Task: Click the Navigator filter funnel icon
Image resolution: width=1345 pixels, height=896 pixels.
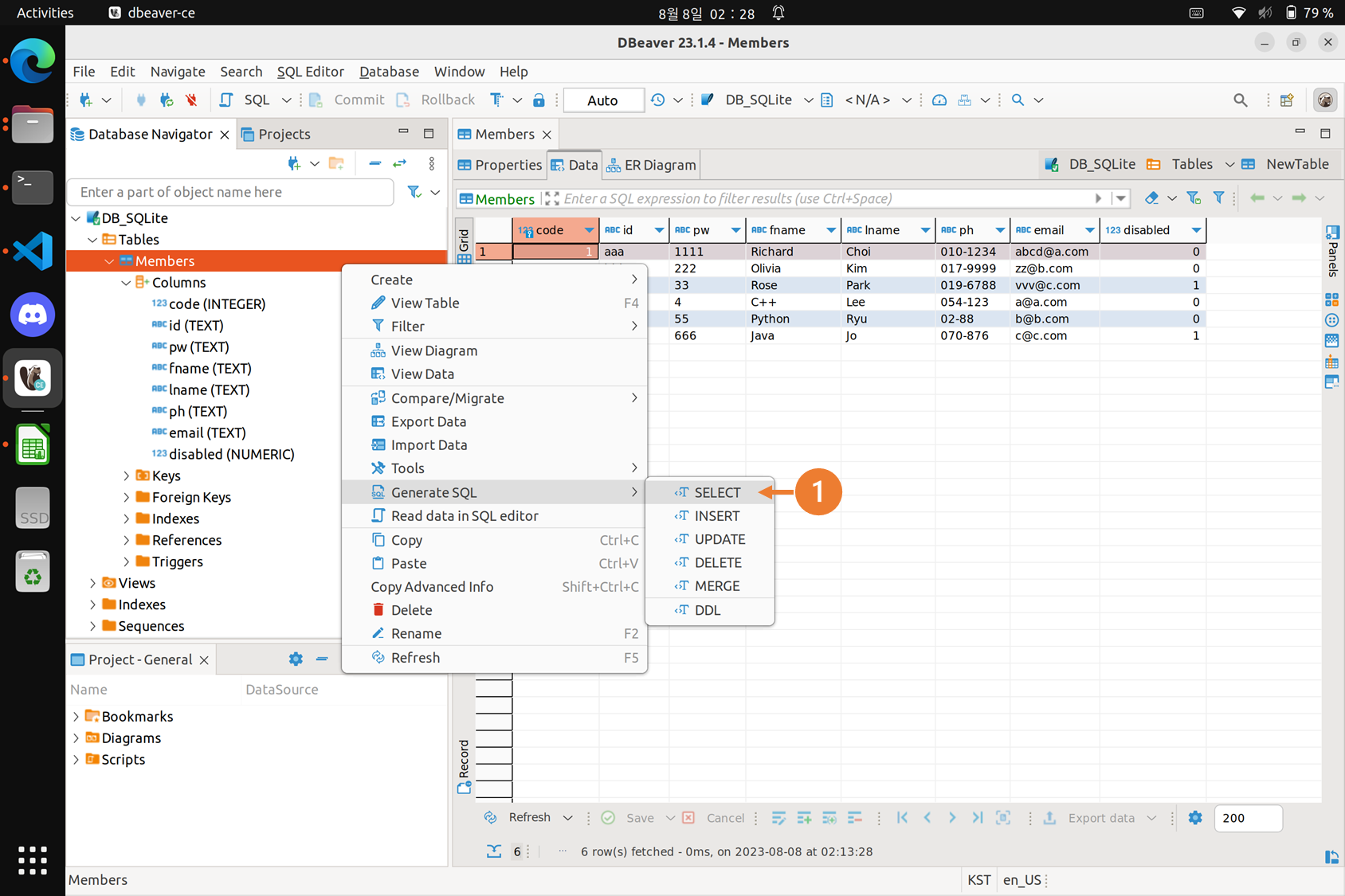Action: [x=414, y=192]
